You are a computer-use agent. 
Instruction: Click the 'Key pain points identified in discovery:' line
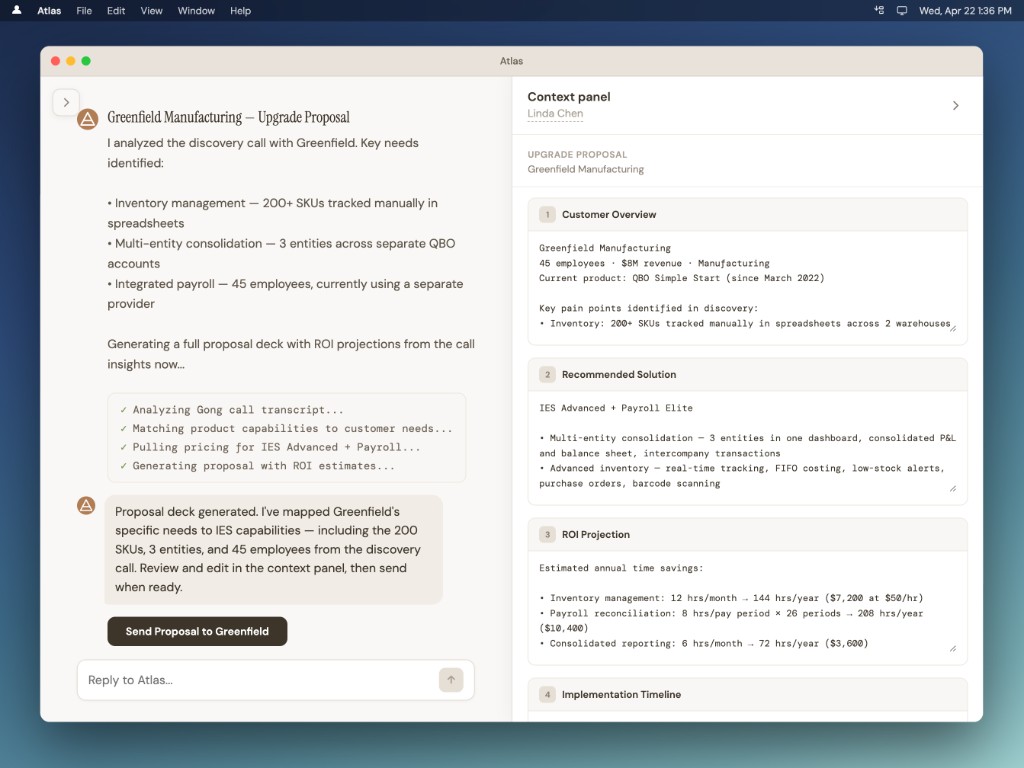[648, 308]
